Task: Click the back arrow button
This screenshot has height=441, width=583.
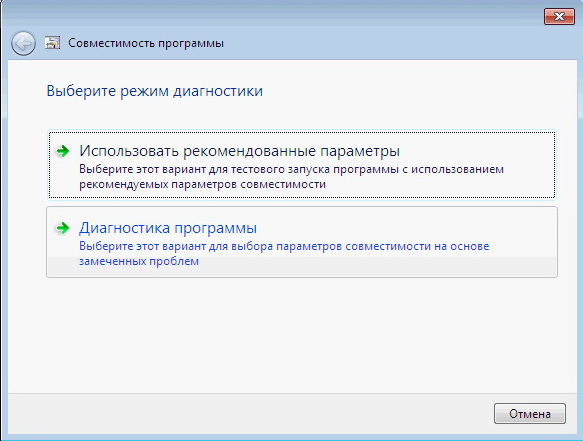Action: point(23,44)
